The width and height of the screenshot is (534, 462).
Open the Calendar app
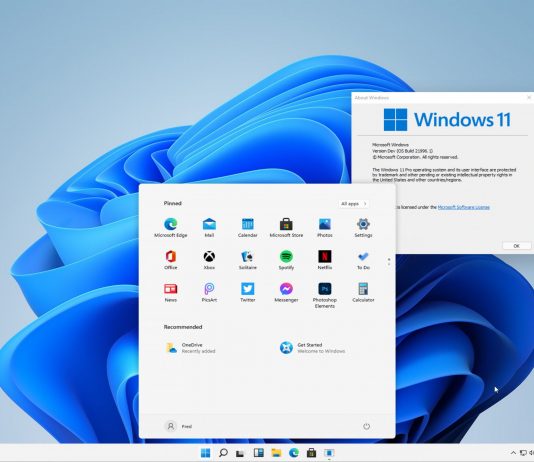(248, 227)
